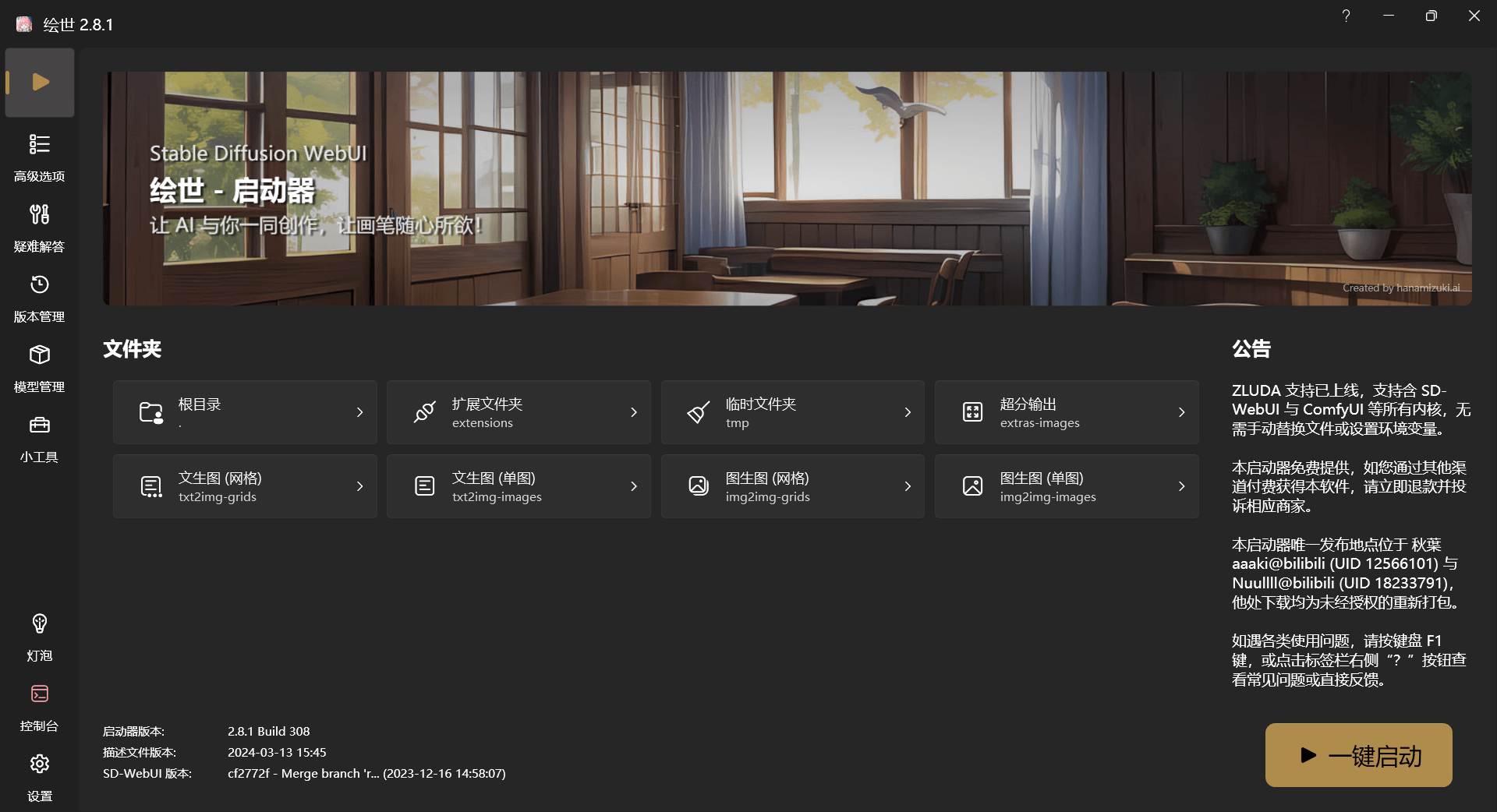Image resolution: width=1497 pixels, height=812 pixels.
Task: Open the 根目录 root folder card
Action: click(x=245, y=412)
